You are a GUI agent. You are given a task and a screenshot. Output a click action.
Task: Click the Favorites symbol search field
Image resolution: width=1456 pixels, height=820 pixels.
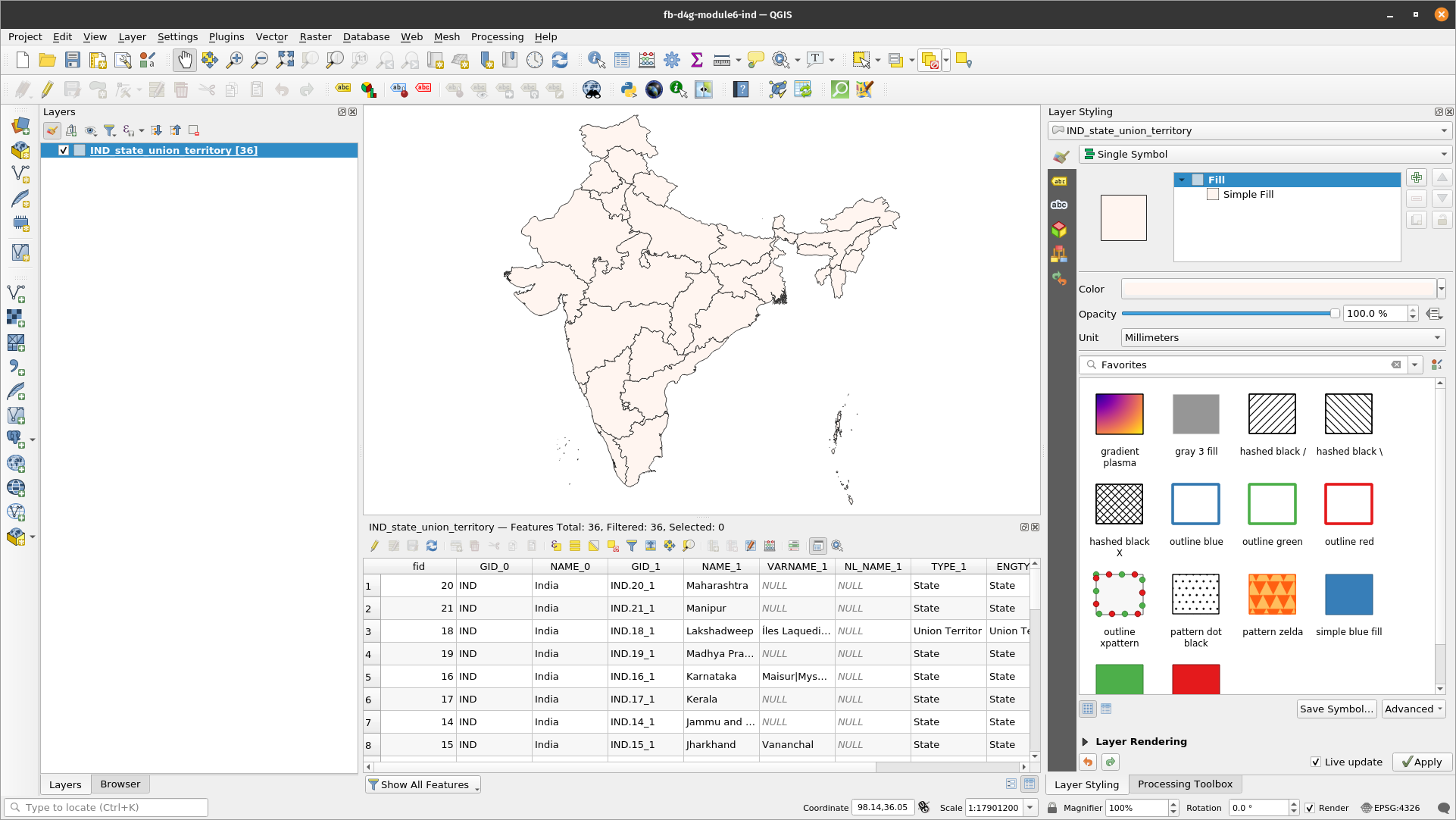(1242, 365)
